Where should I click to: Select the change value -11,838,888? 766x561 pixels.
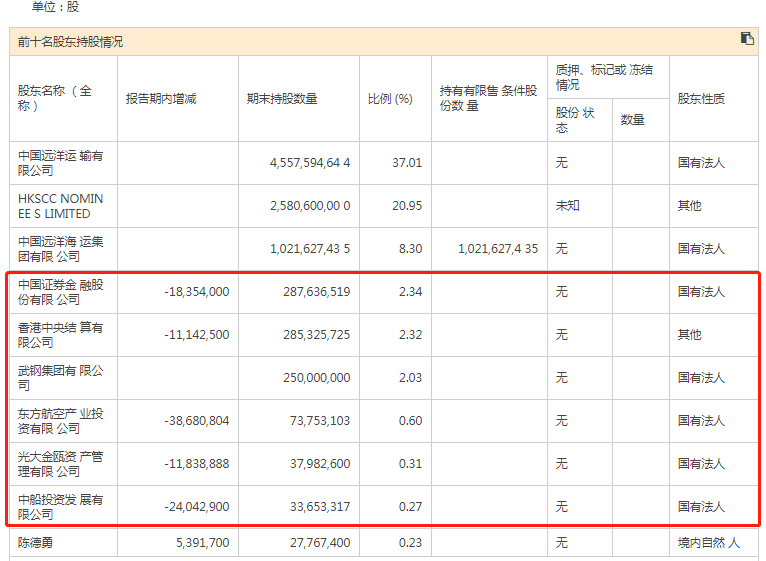tap(197, 464)
